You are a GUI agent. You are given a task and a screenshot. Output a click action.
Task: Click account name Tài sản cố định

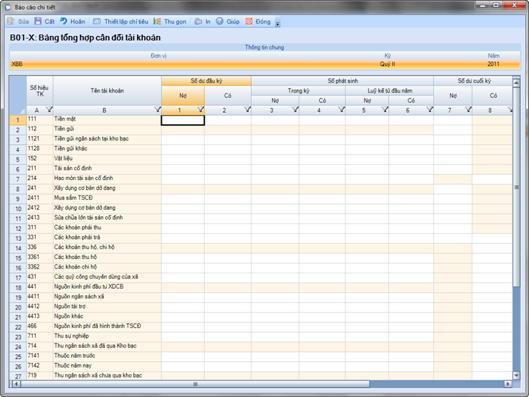73,168
